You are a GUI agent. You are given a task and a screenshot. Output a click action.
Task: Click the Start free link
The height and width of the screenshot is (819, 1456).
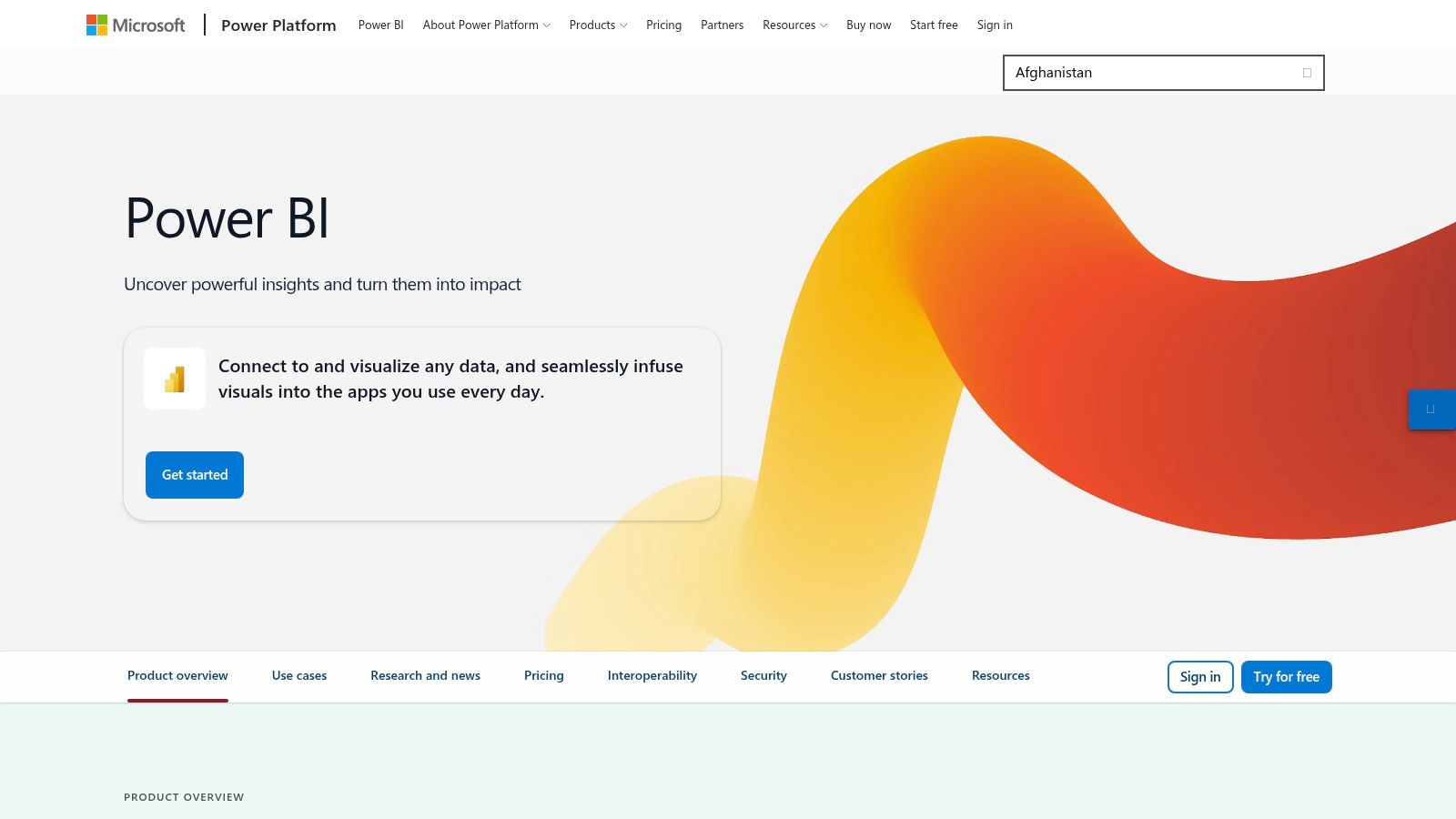934,25
